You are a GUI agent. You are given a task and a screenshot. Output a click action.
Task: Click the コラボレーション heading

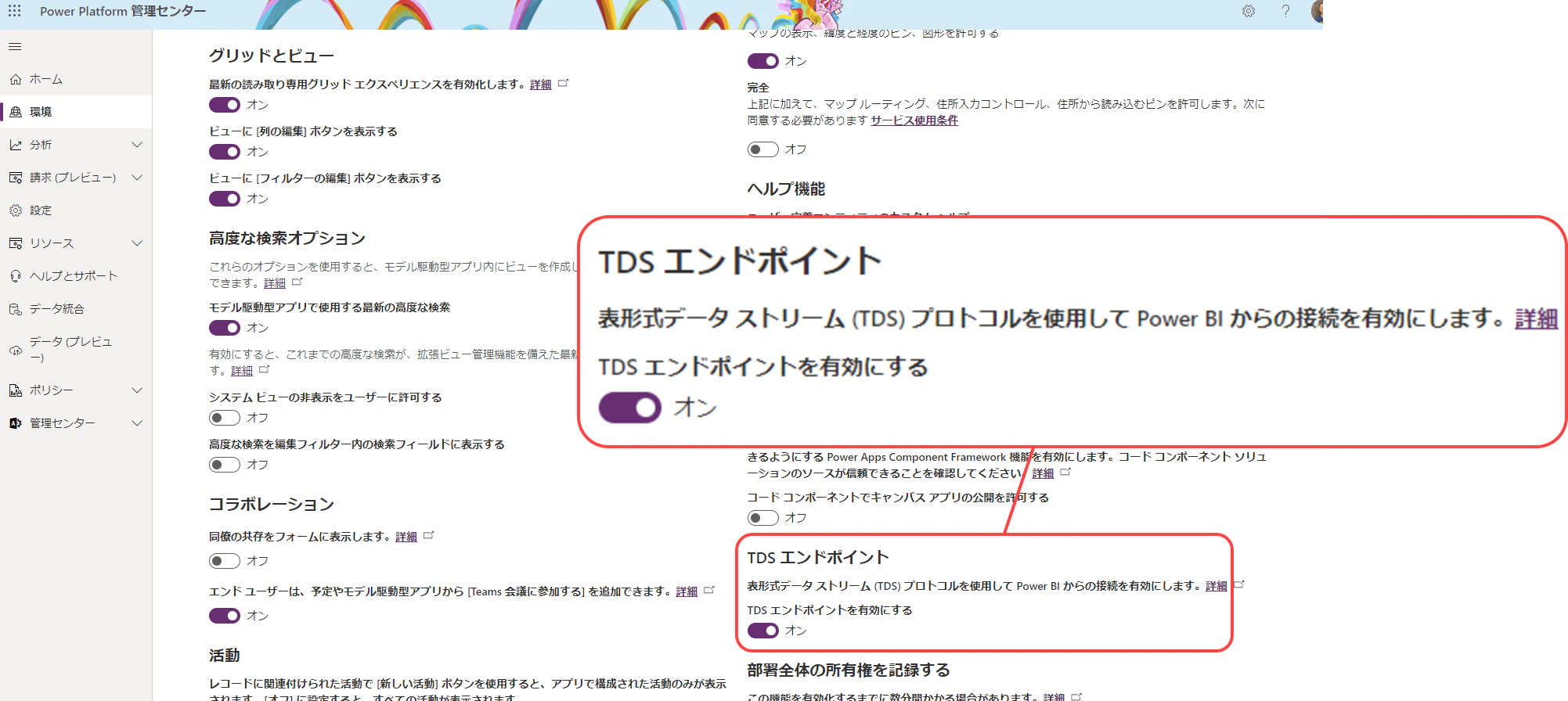click(x=272, y=504)
